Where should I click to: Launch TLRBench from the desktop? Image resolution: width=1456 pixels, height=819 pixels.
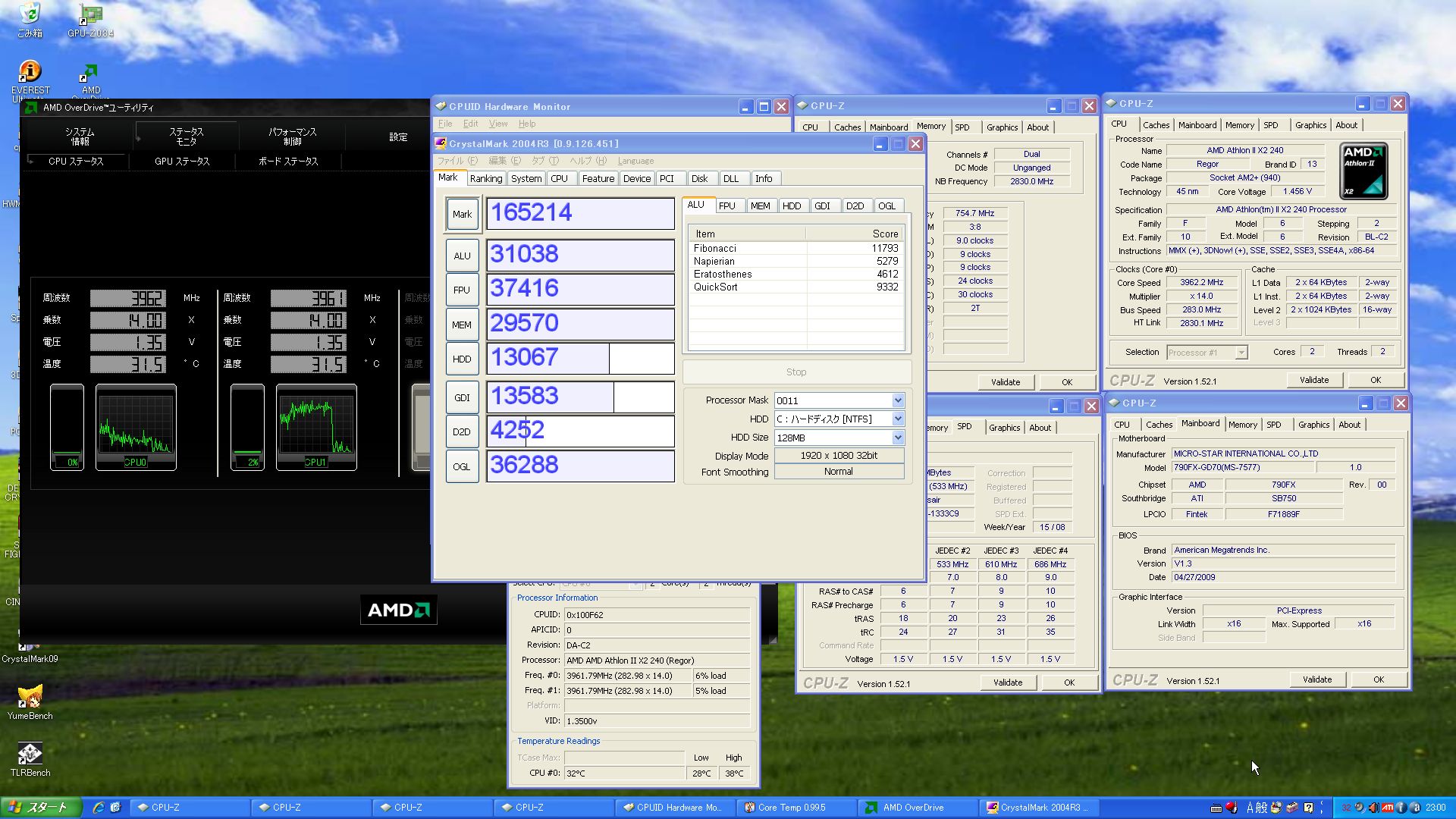point(30,754)
